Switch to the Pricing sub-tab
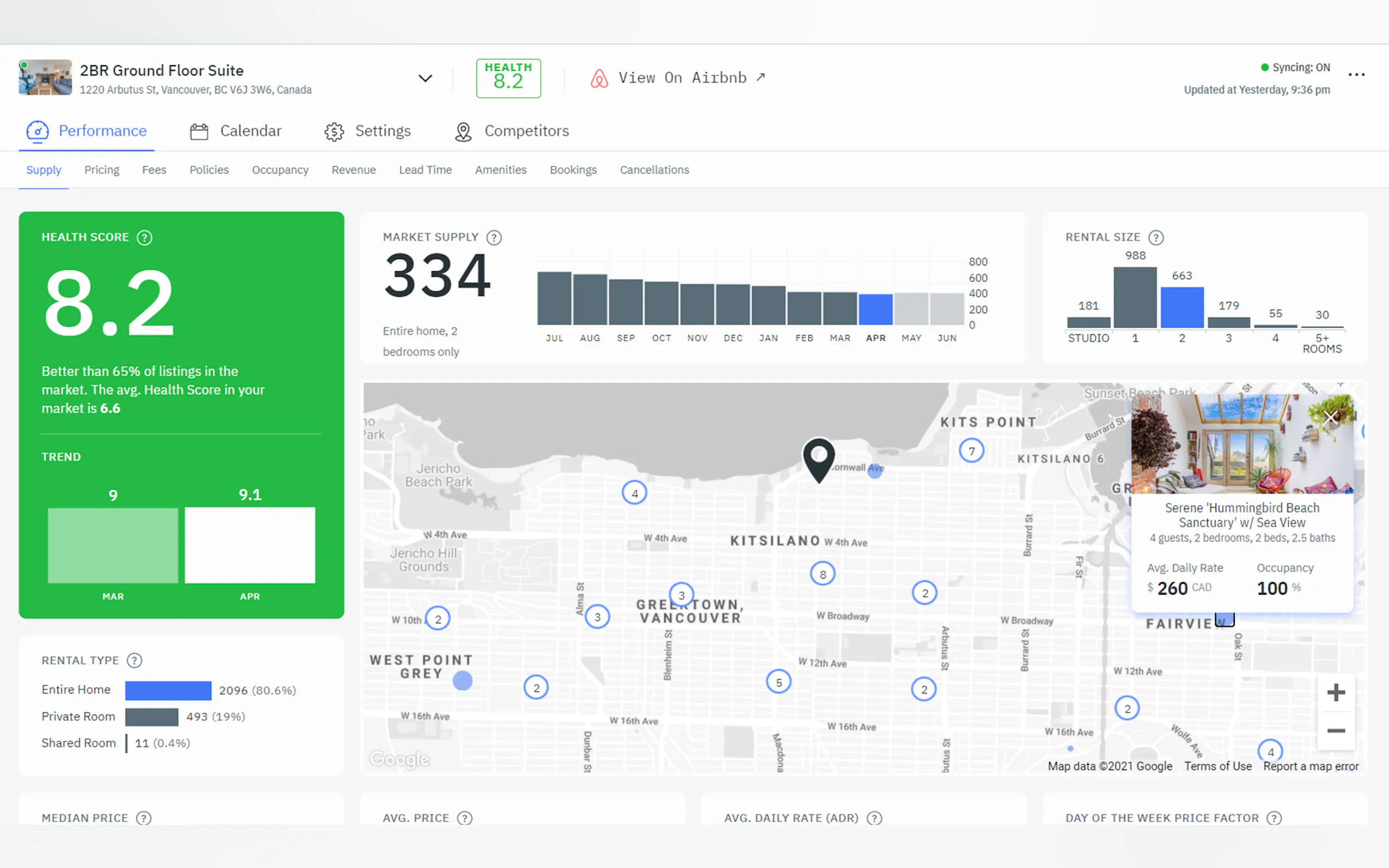The height and width of the screenshot is (868, 1389). (102, 170)
